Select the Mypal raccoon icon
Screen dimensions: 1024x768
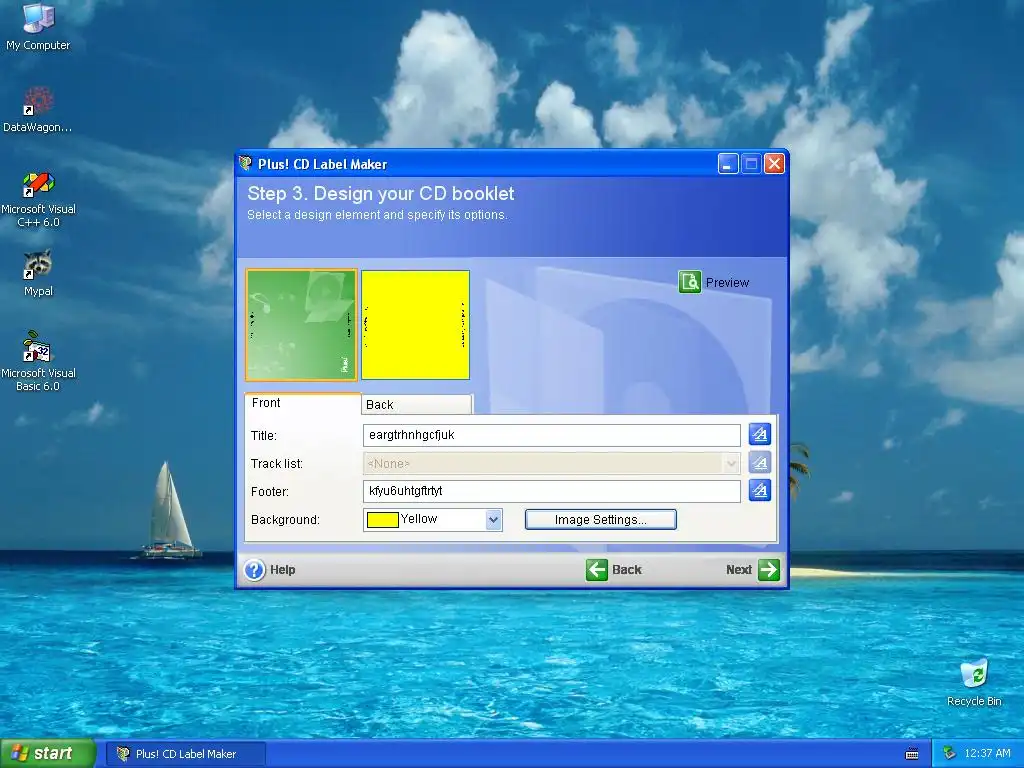click(x=38, y=273)
